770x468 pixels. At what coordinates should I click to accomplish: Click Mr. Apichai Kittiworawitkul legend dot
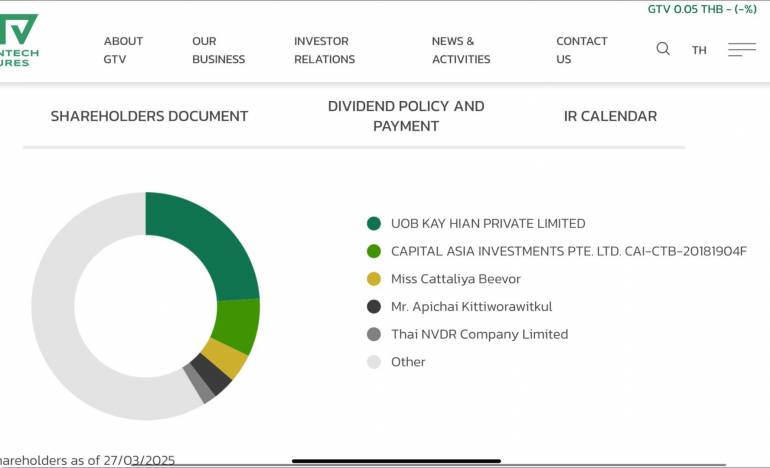(x=374, y=307)
